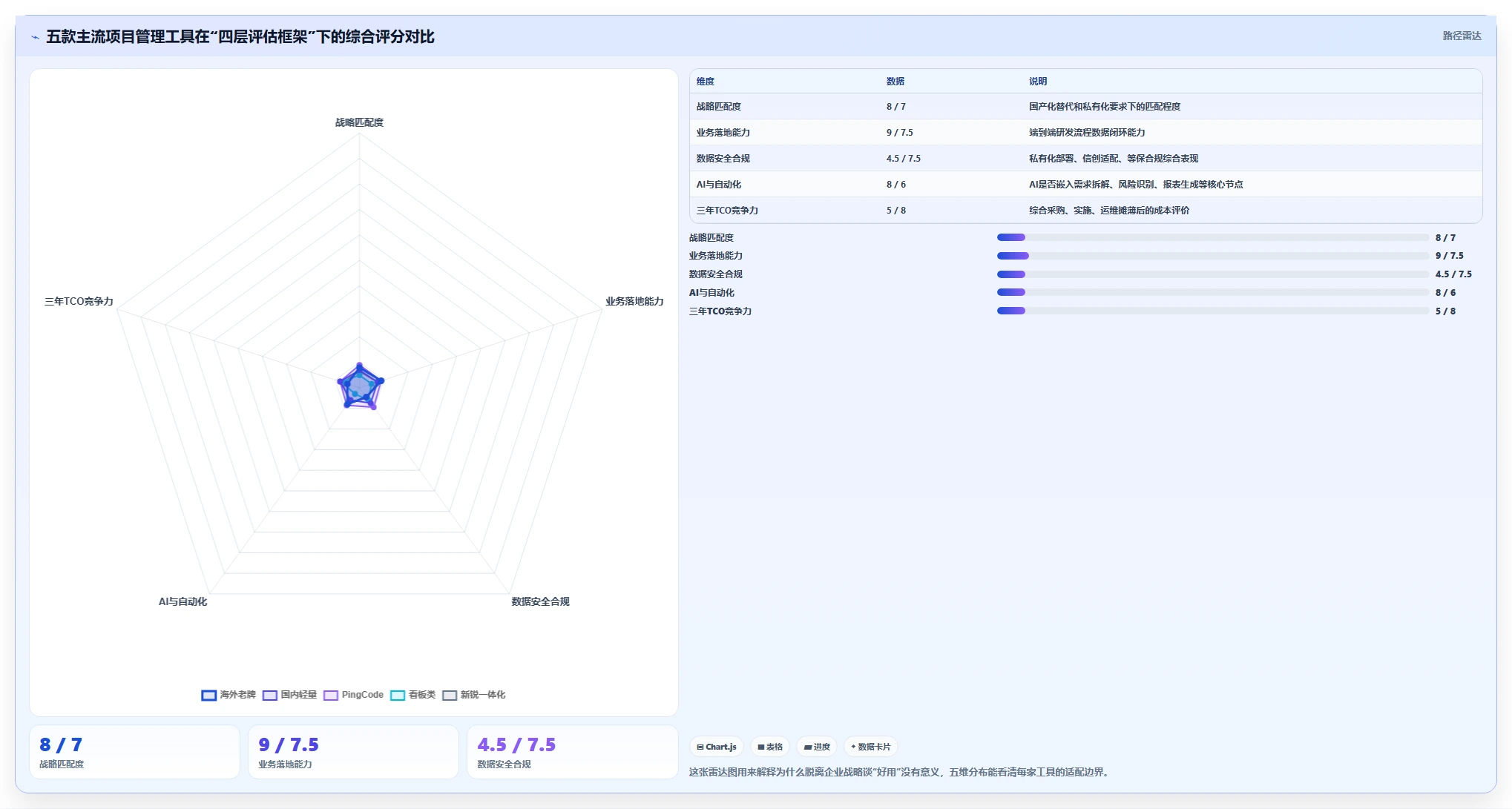This screenshot has width=1512, height=809.
Task: Toggle the 看板类 legend dataset
Action: coord(412,695)
